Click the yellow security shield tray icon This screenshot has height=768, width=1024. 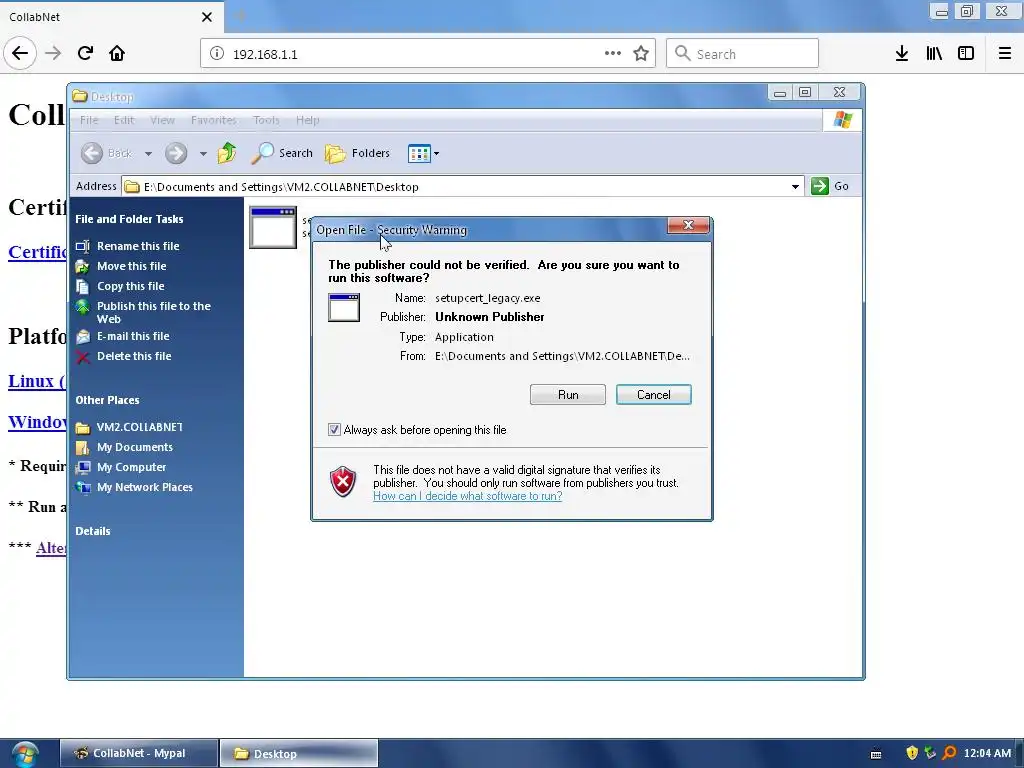(912, 753)
